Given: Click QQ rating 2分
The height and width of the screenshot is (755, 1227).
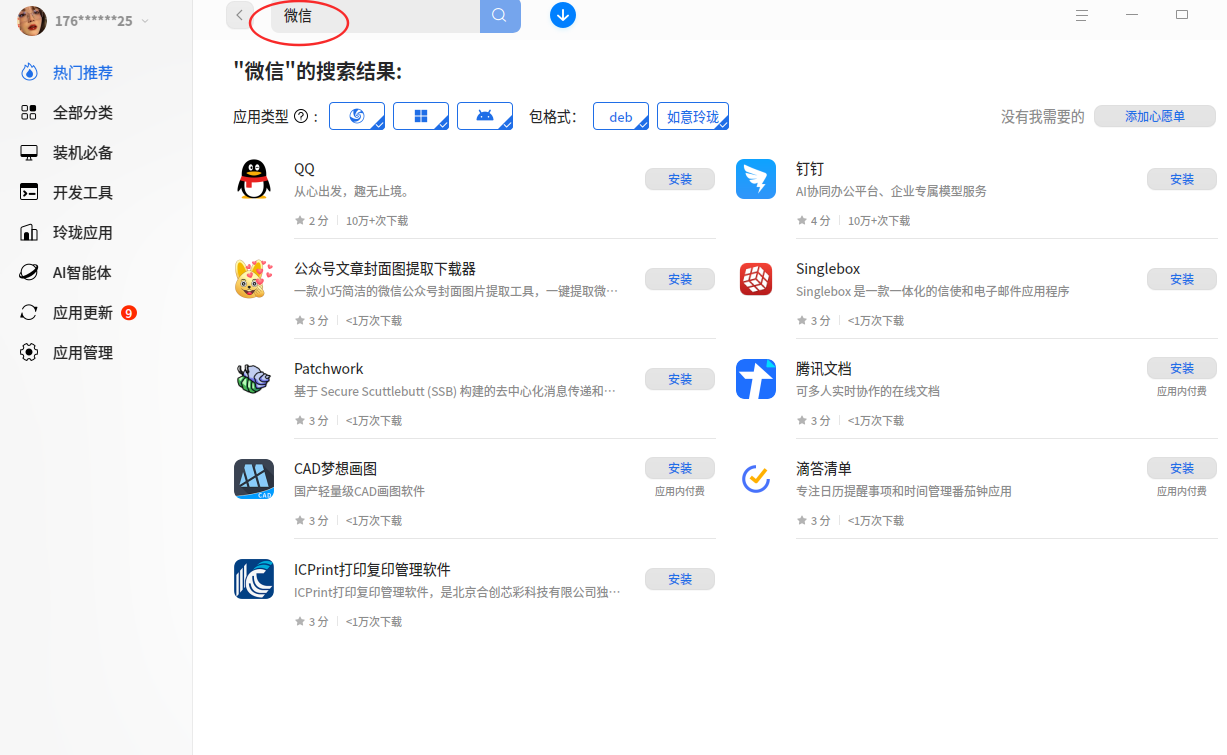Looking at the screenshot, I should pos(312,221).
